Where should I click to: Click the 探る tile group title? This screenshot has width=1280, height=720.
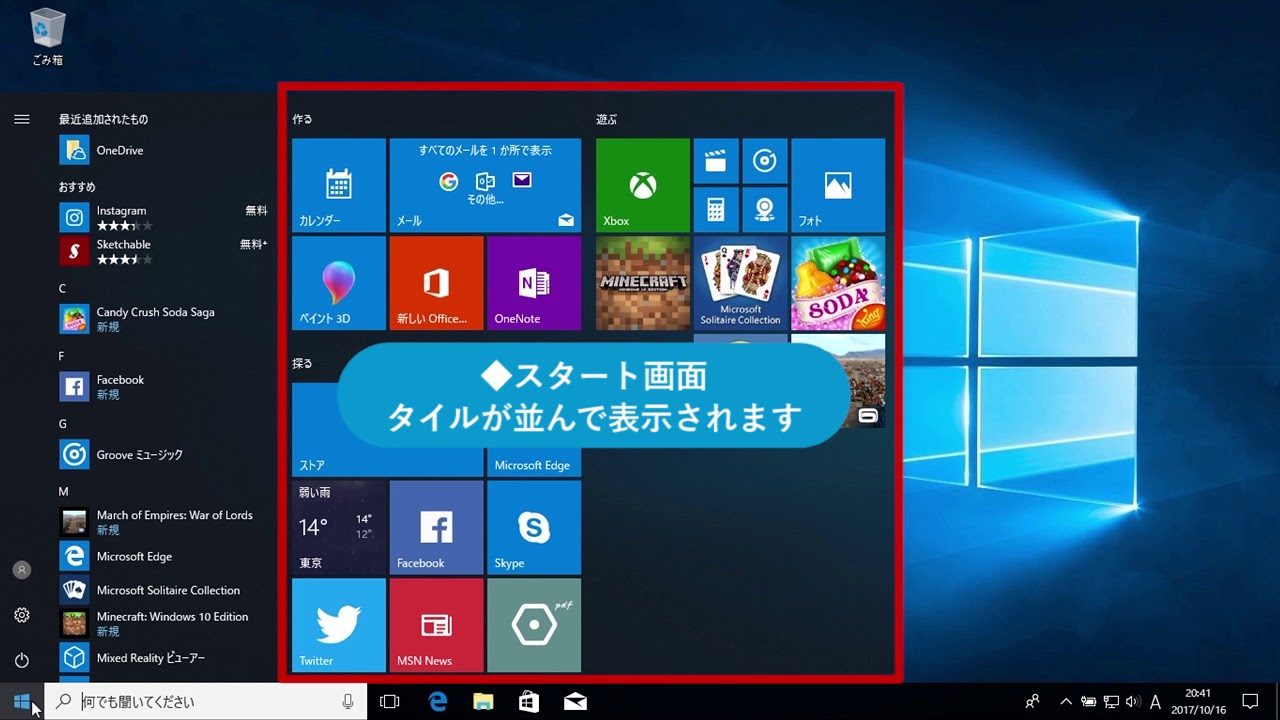(302, 363)
